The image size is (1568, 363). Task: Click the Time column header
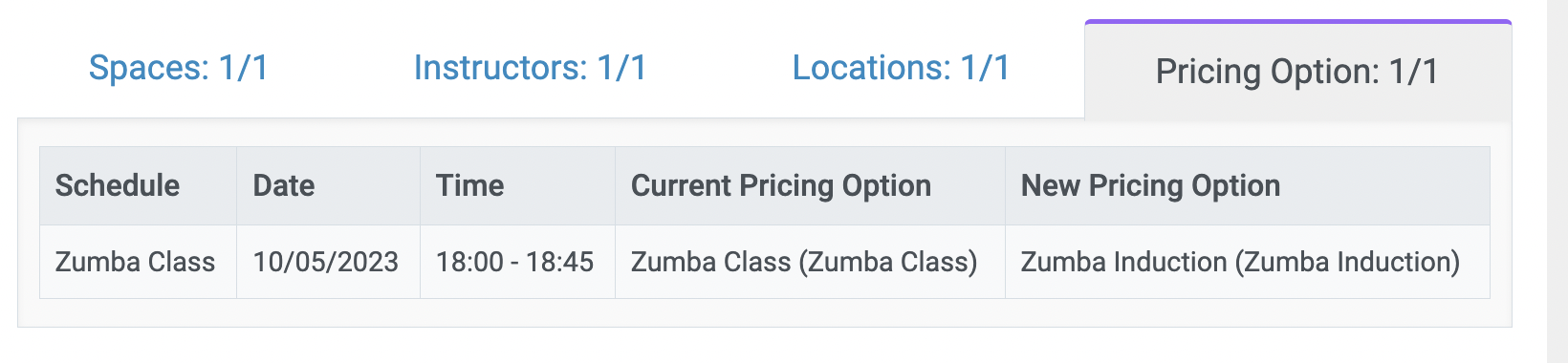pyautogui.click(x=518, y=185)
